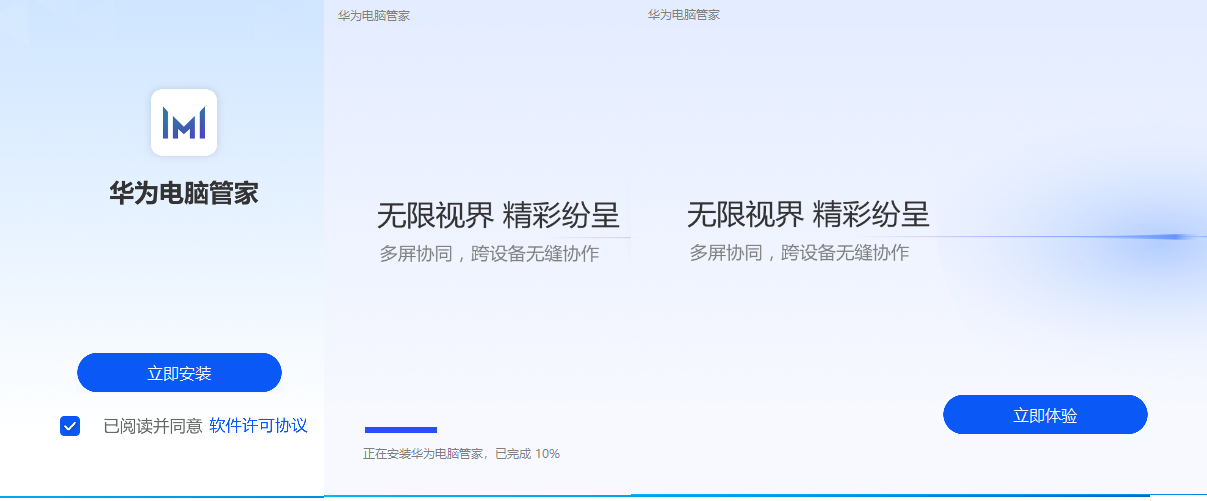Uncheck the 已阅读并同意 agreement checkbox
The height and width of the screenshot is (501, 1207).
tap(70, 426)
